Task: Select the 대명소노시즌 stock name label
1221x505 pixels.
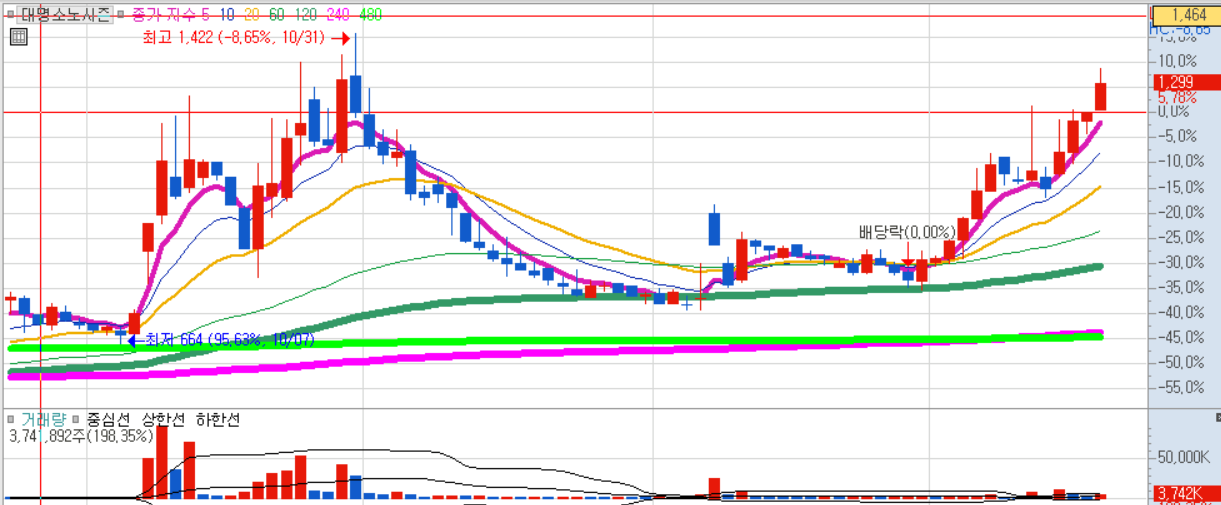Action: pyautogui.click(x=64, y=16)
